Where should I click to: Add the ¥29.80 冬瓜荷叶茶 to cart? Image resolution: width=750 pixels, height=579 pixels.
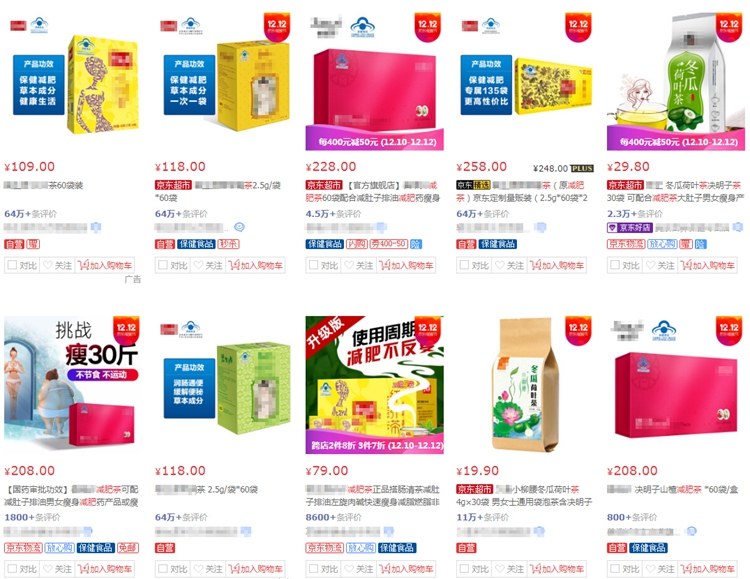[707, 265]
